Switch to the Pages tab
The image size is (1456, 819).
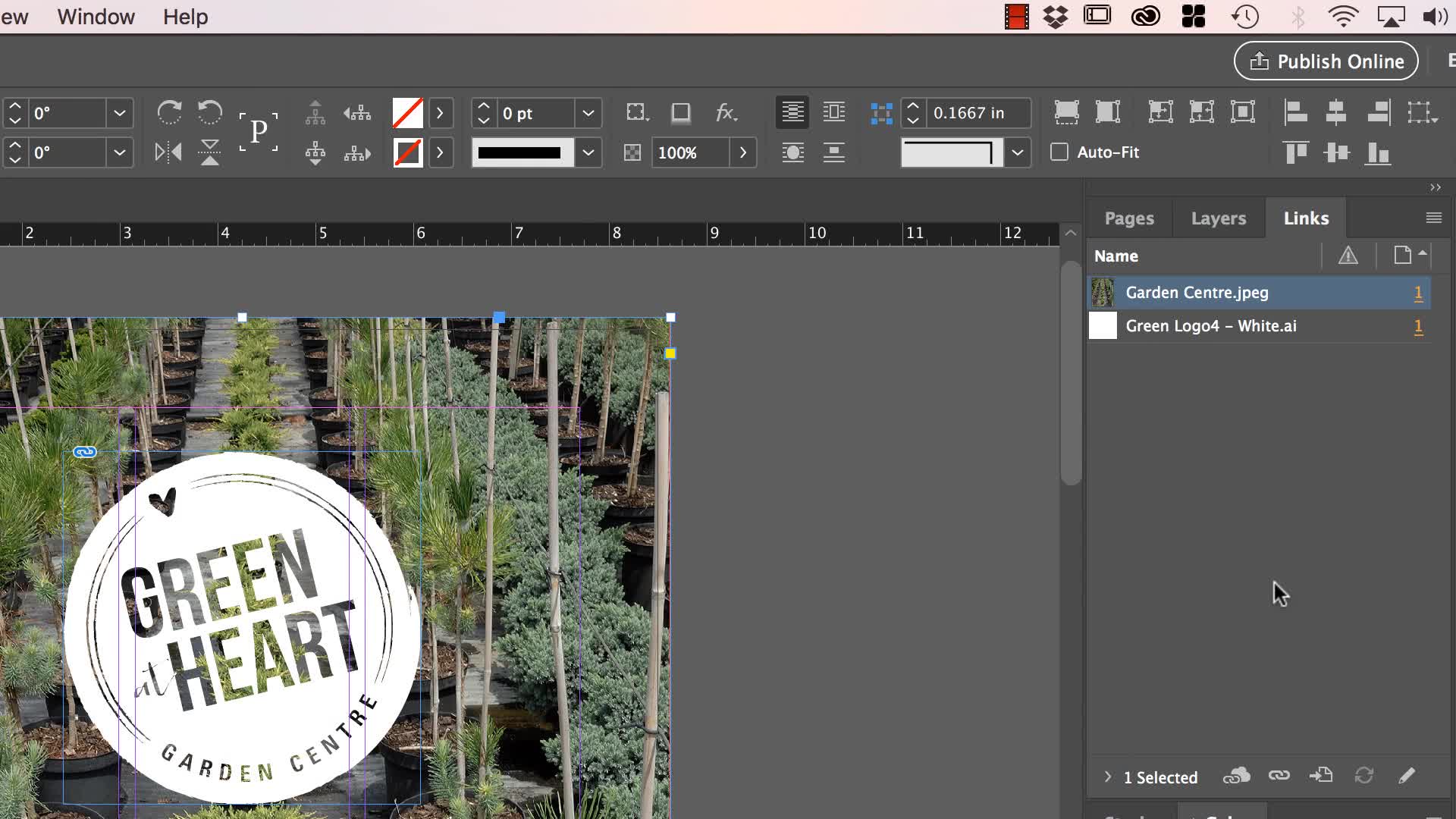pos(1129,218)
